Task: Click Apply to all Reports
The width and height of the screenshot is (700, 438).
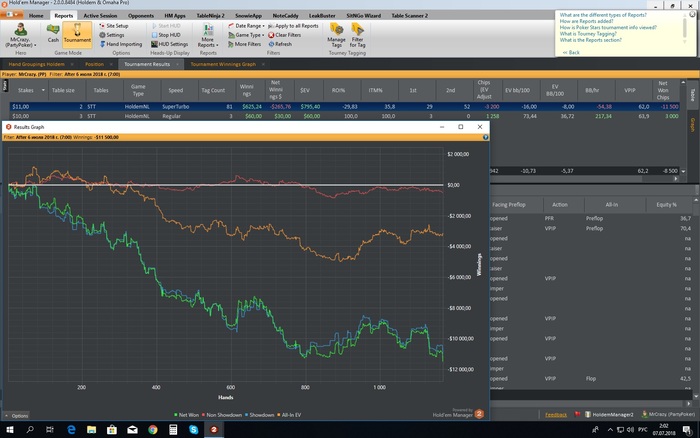Action: 293,26
